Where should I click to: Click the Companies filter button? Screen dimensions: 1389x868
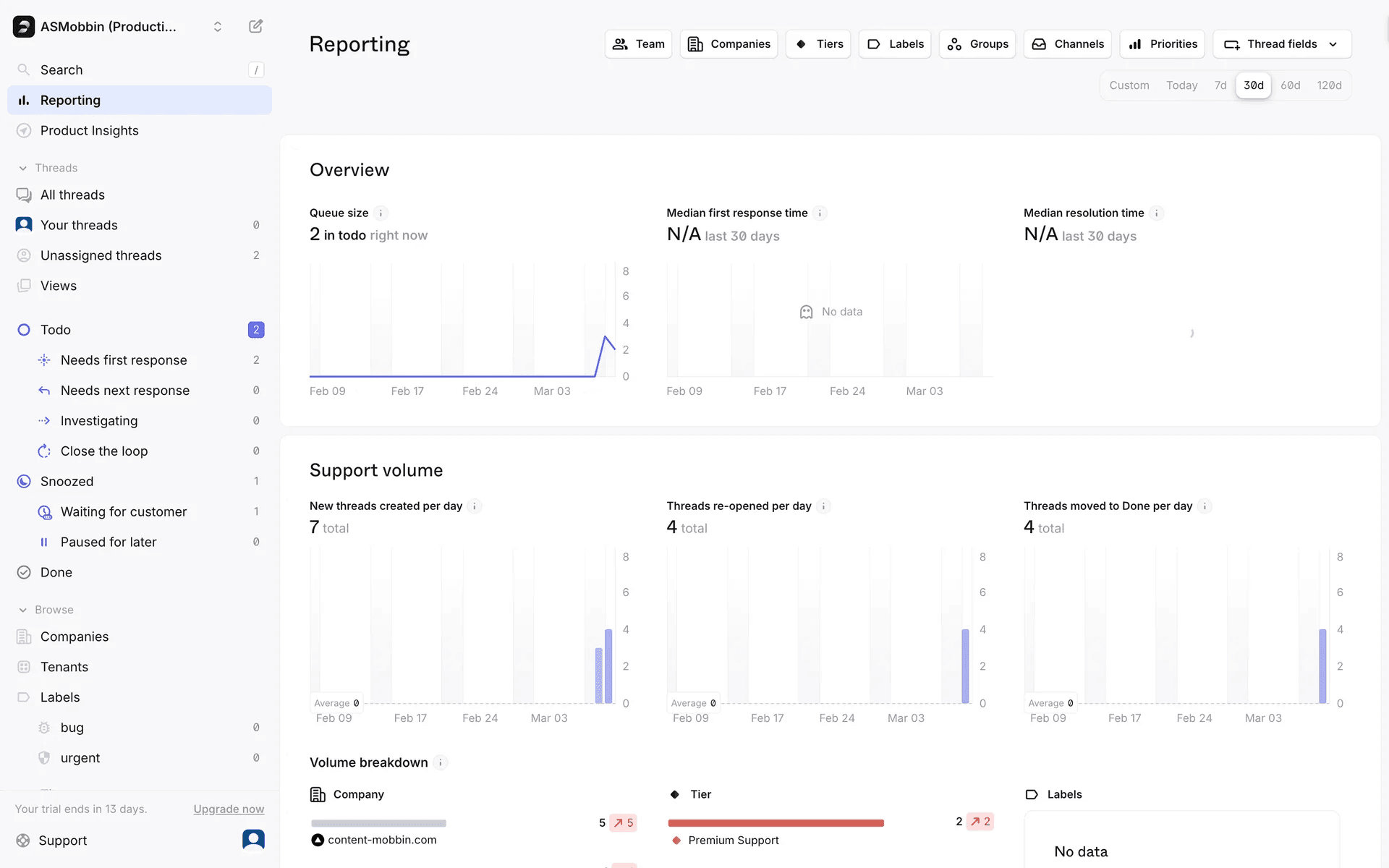tap(729, 44)
